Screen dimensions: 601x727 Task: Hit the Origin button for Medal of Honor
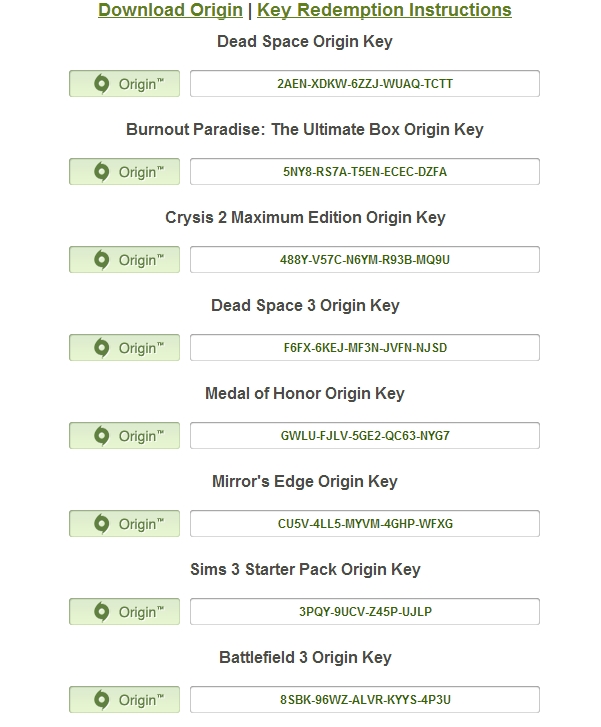[124, 436]
